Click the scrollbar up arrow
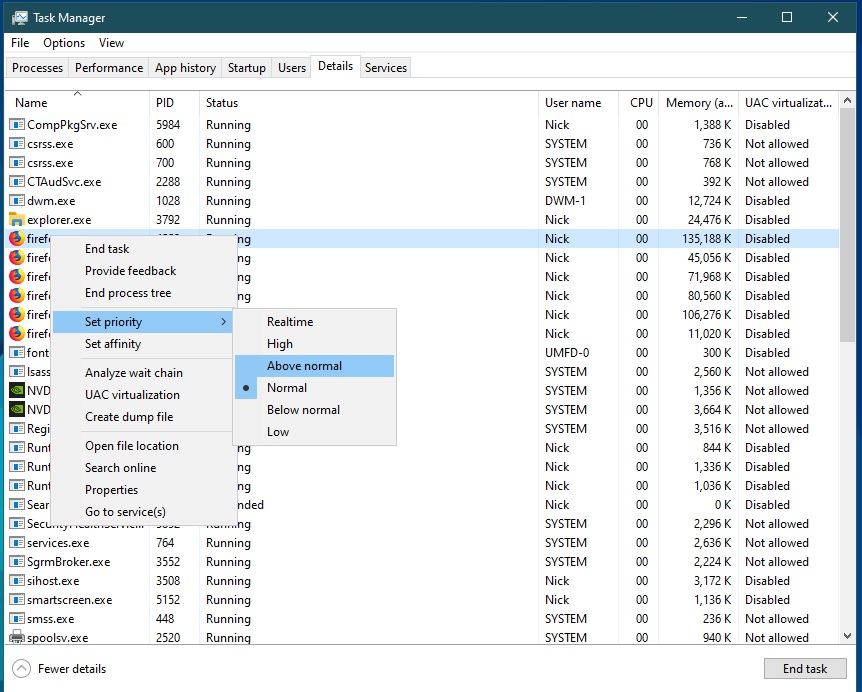The width and height of the screenshot is (862, 692). coord(847,100)
